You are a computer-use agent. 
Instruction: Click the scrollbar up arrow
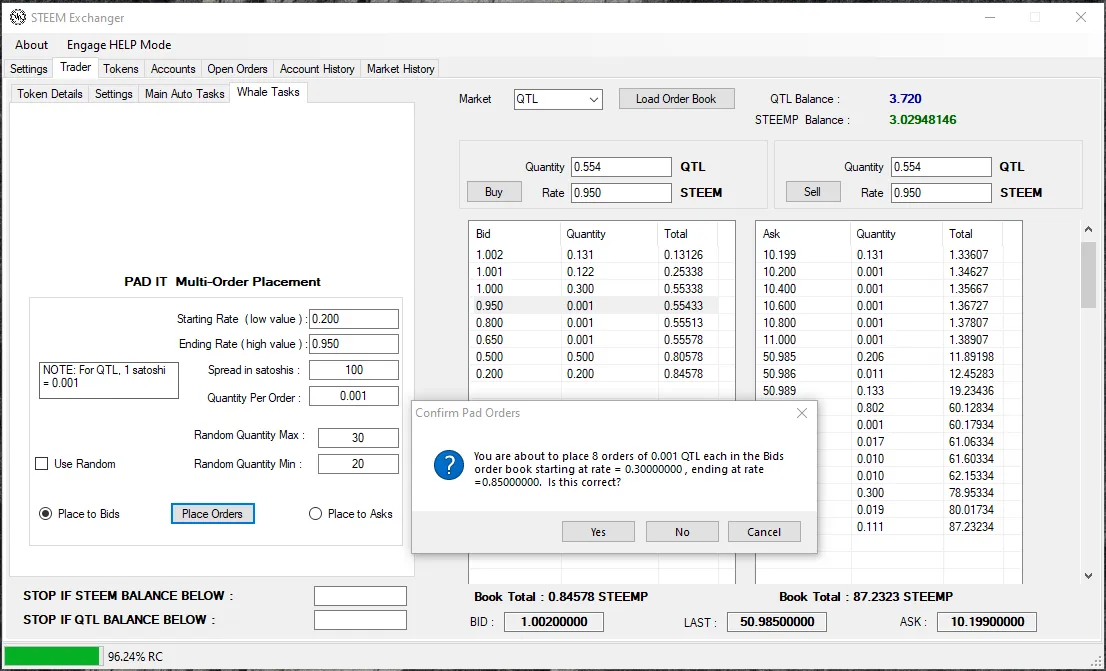point(1088,230)
